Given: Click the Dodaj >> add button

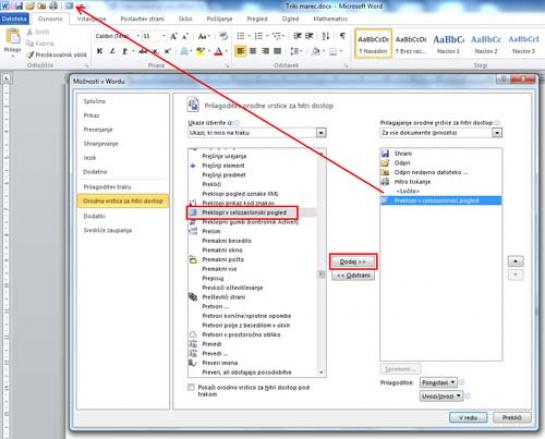Looking at the screenshot, I should click(x=353, y=261).
